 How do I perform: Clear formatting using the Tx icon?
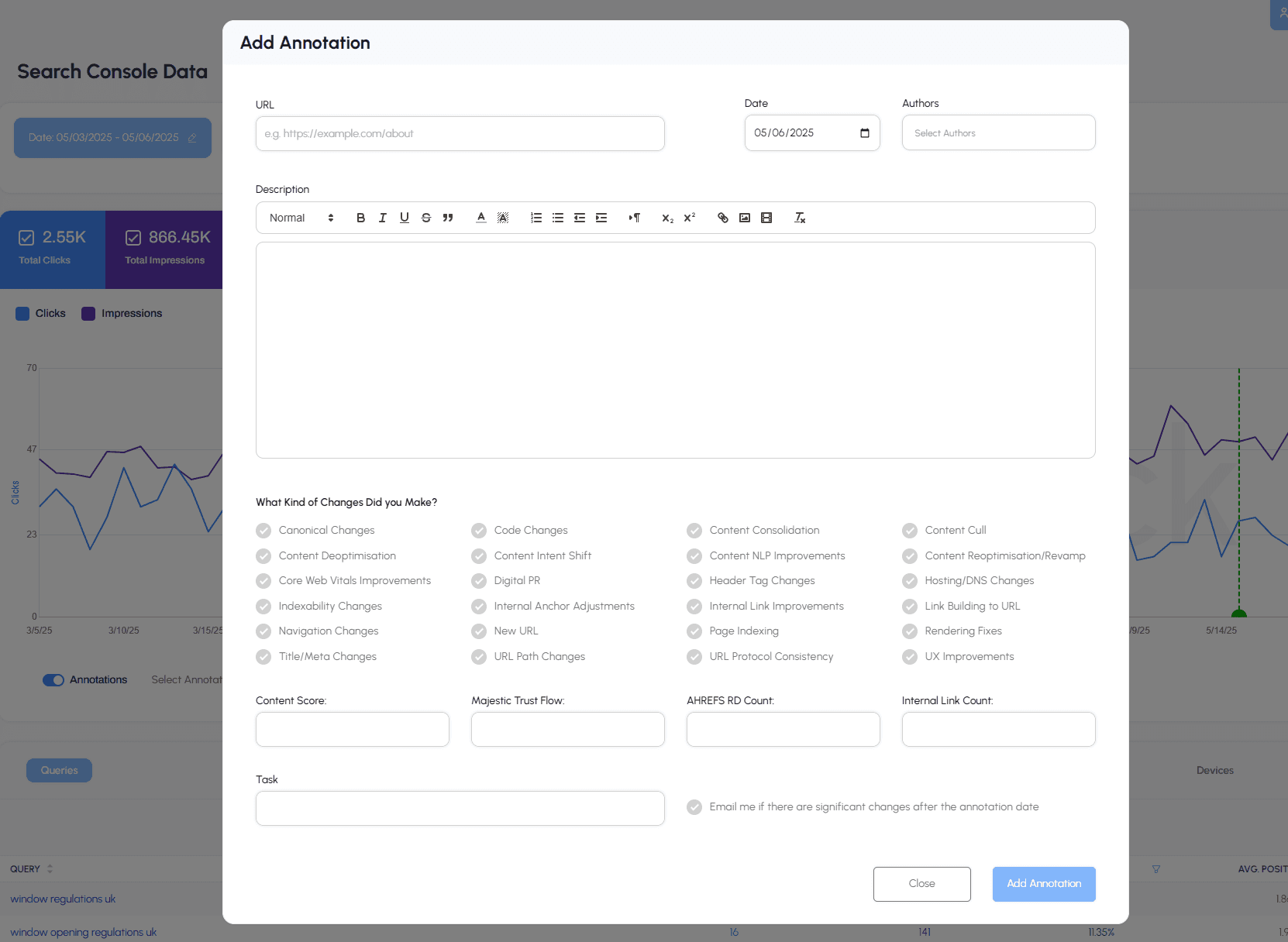coord(800,218)
